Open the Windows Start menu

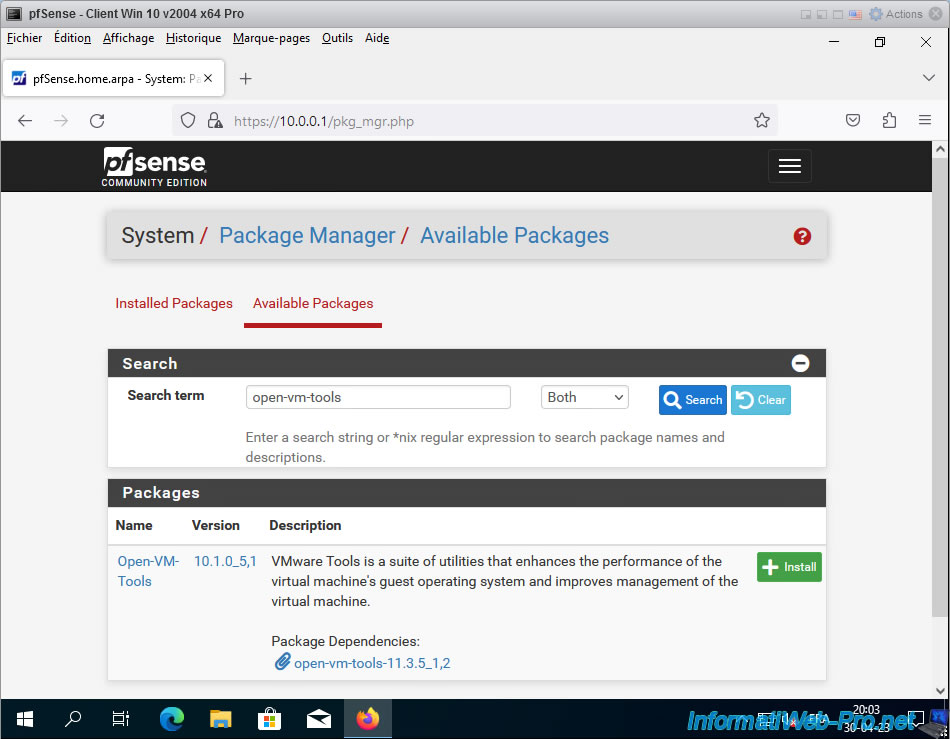[x=25, y=719]
